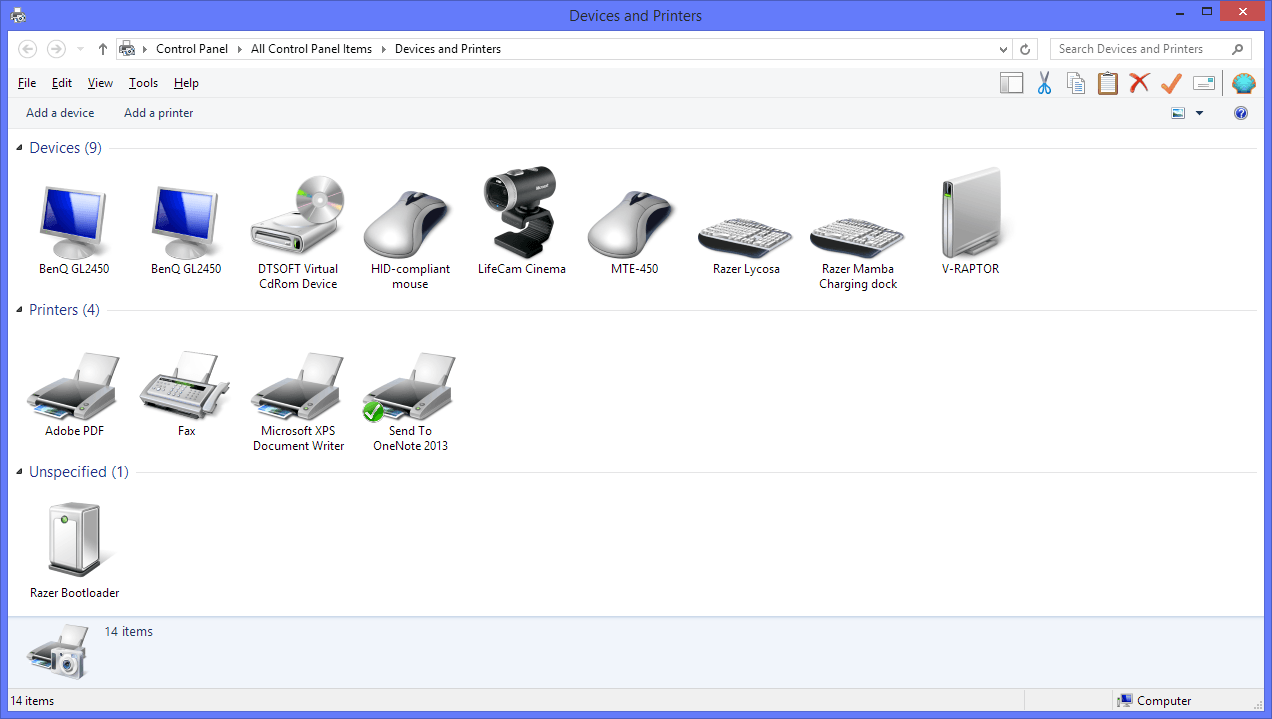Open Help with the question mark icon
This screenshot has width=1272, height=719.
(1241, 113)
